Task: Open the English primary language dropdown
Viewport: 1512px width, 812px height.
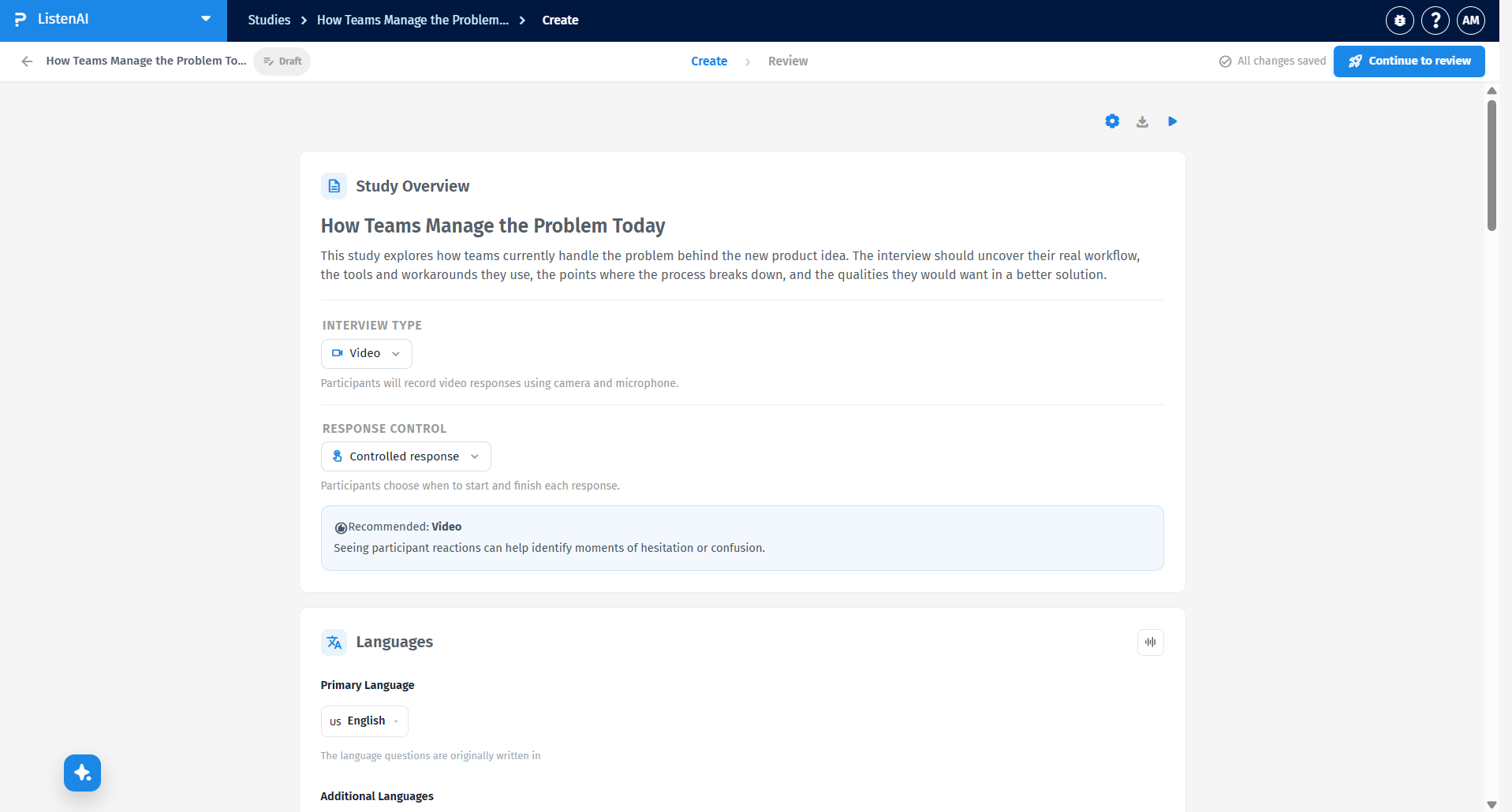Action: [364, 721]
